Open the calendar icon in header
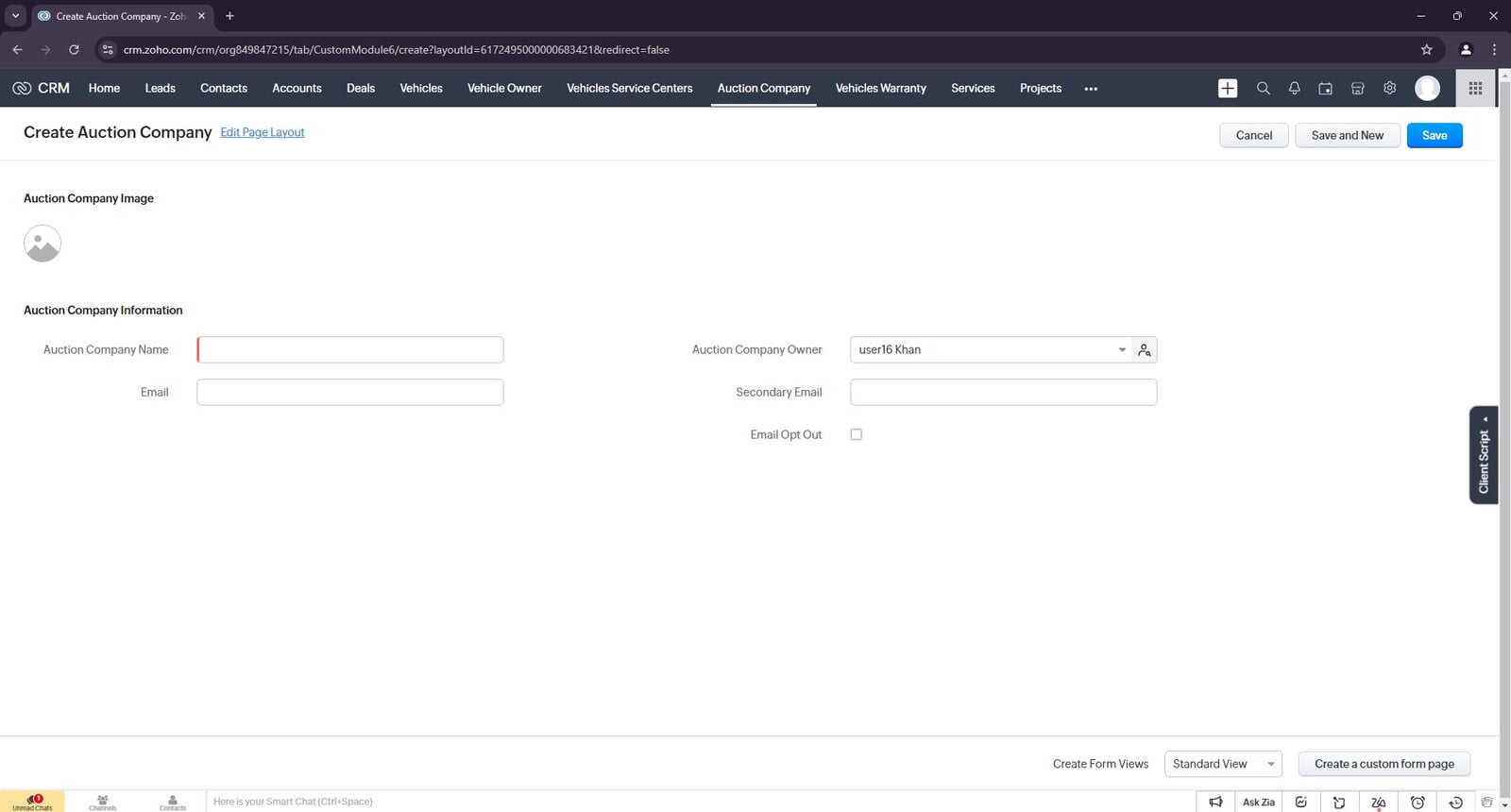This screenshot has height=812, width=1511. coord(1326,88)
